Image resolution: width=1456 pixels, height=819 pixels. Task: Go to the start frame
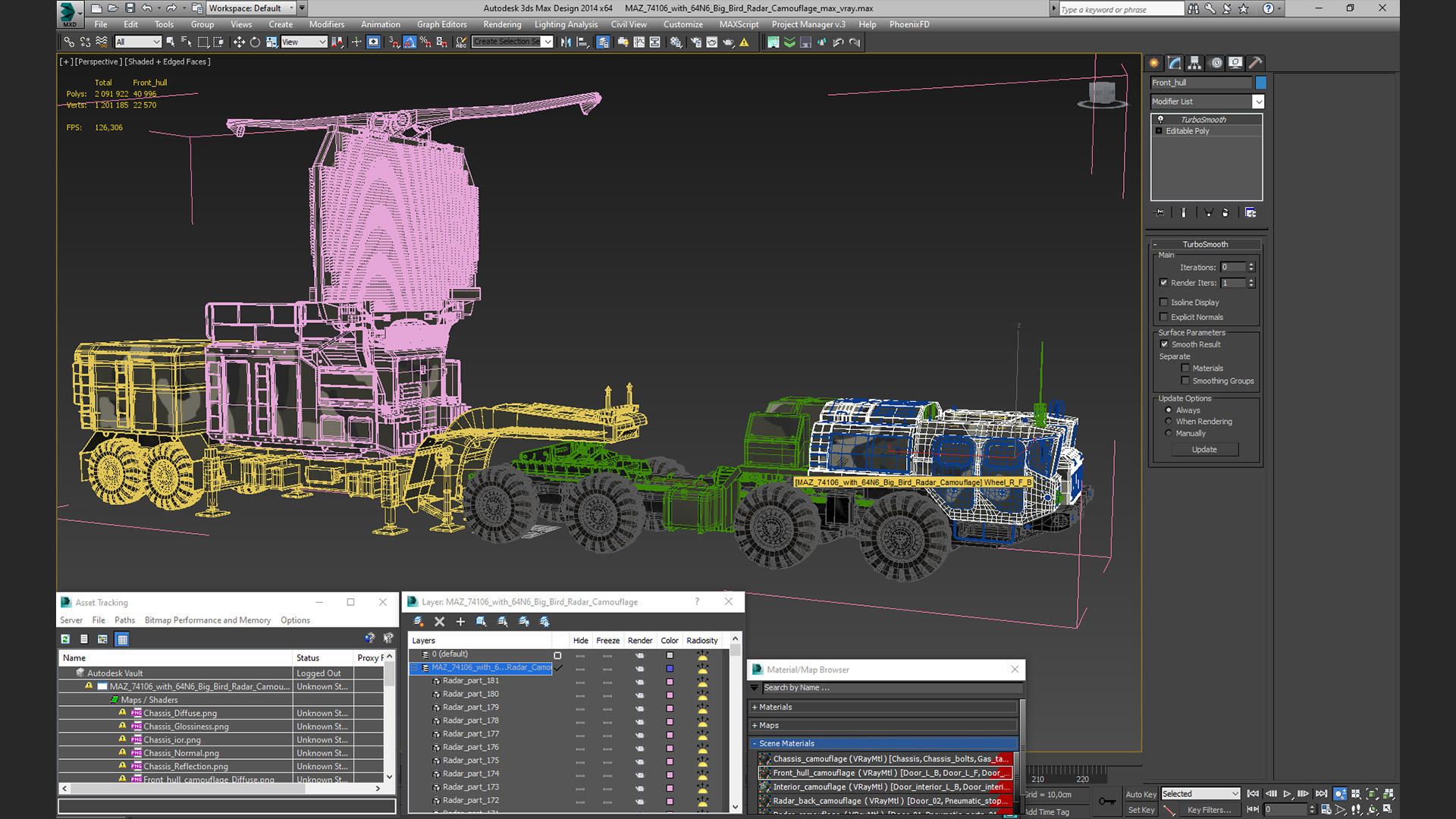click(x=1253, y=794)
